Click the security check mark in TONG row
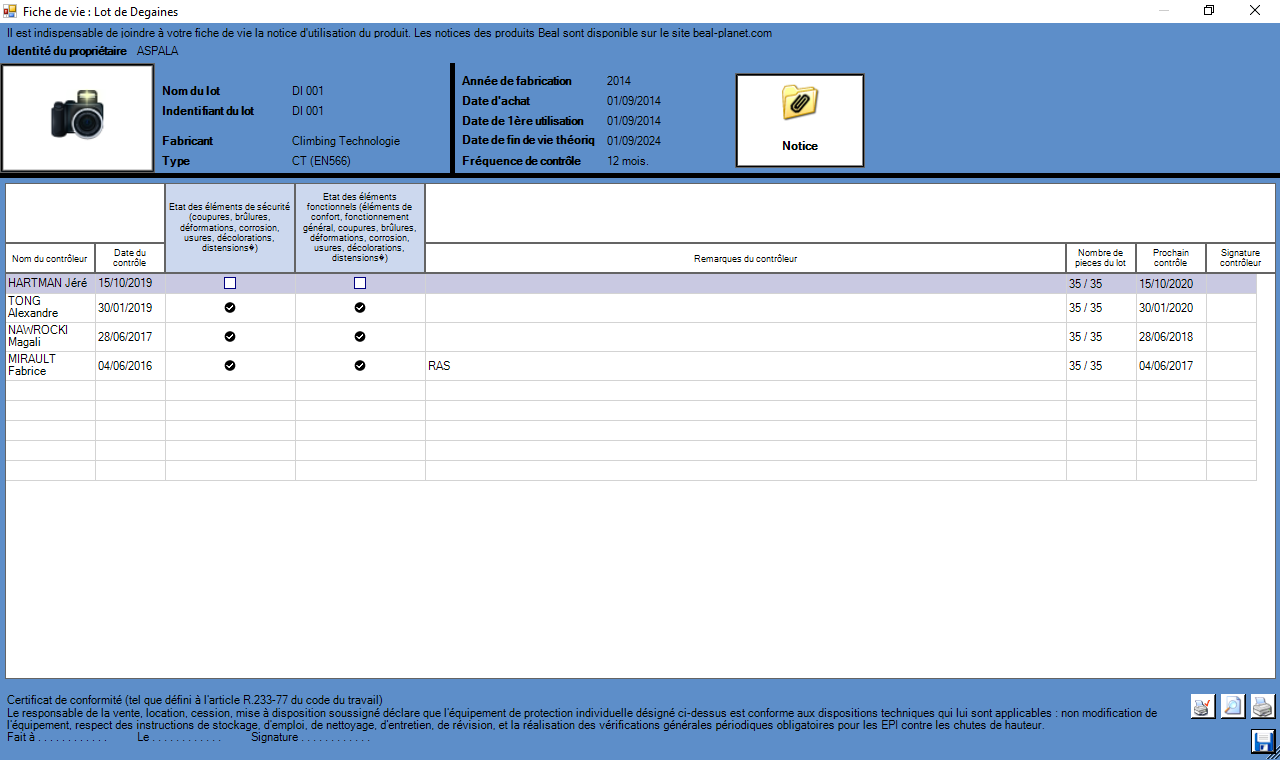The width and height of the screenshot is (1280, 760). point(230,308)
